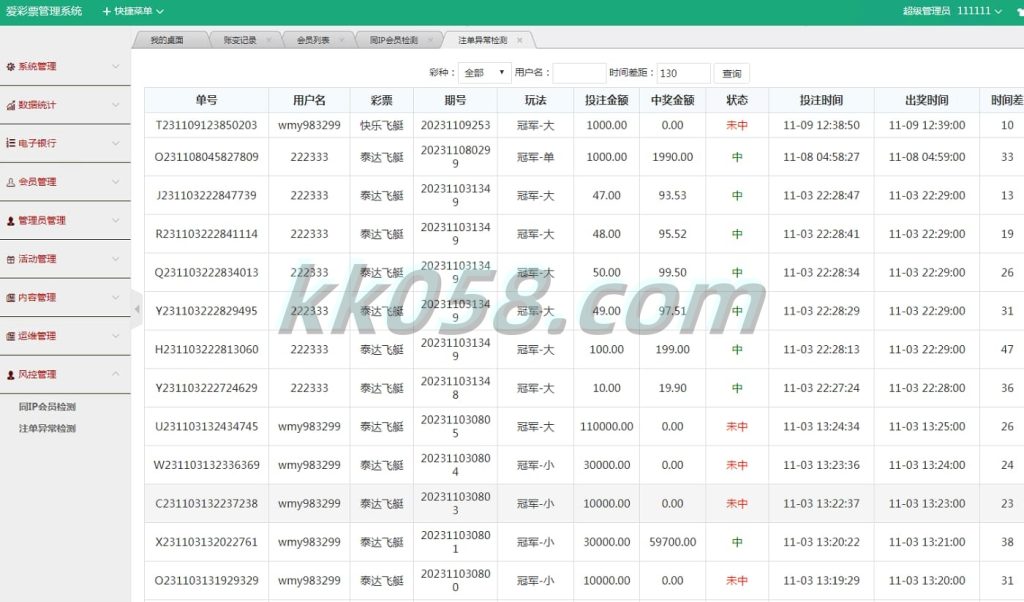Click the 投注金额 column header
This screenshot has width=1024, height=602.
coord(606,100)
